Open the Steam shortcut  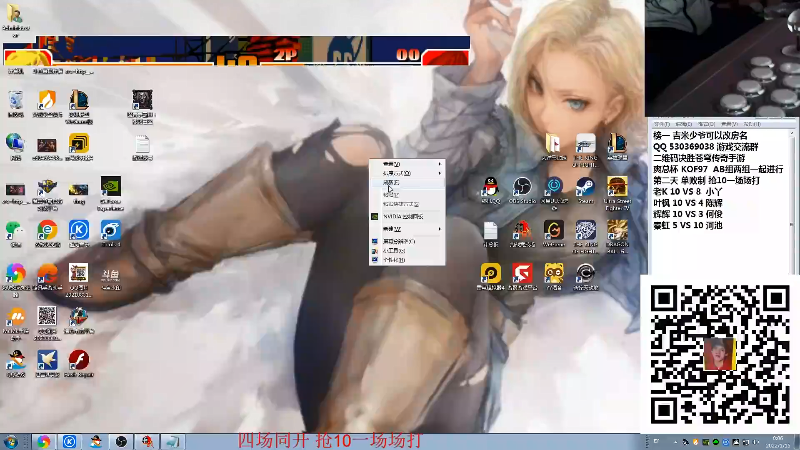[x=585, y=190]
